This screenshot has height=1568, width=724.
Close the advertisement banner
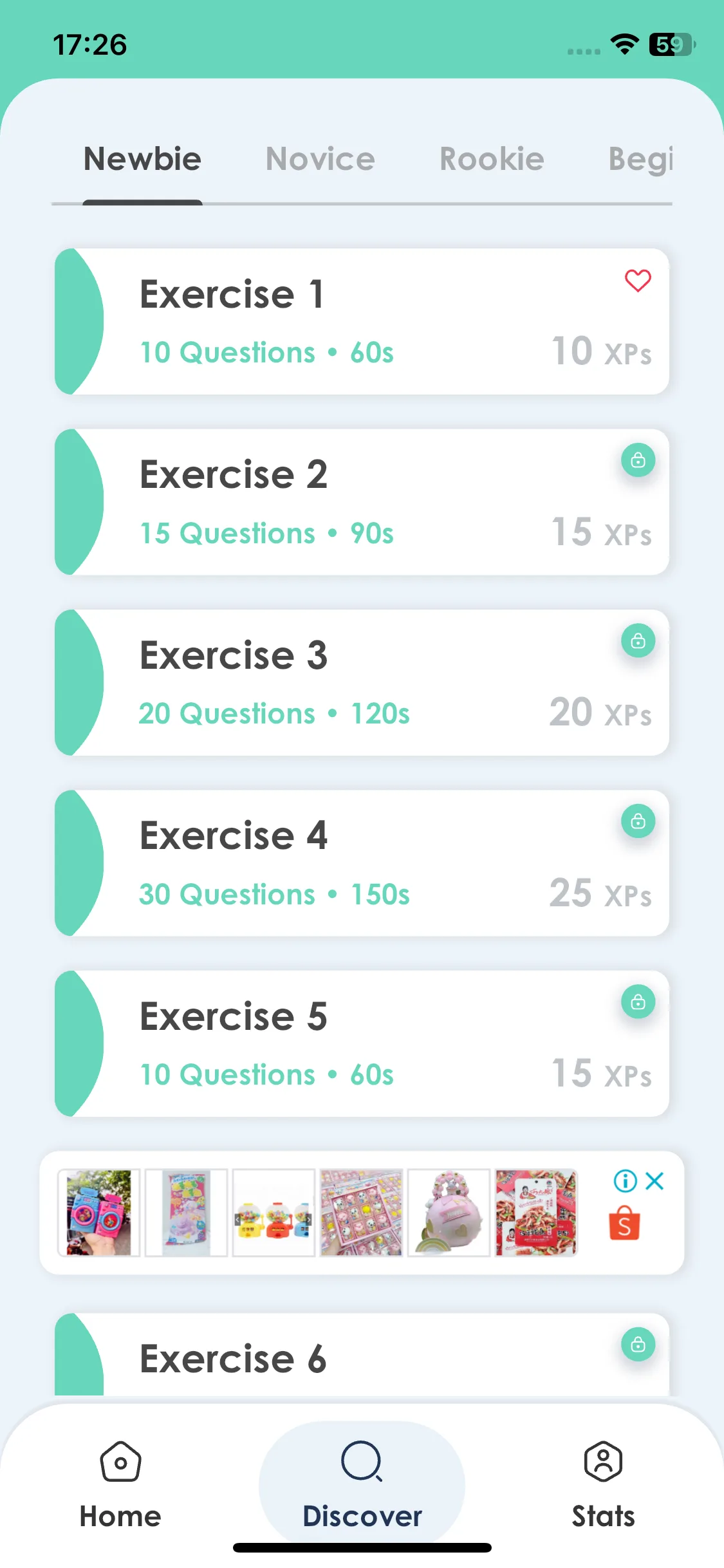pyautogui.click(x=654, y=1181)
